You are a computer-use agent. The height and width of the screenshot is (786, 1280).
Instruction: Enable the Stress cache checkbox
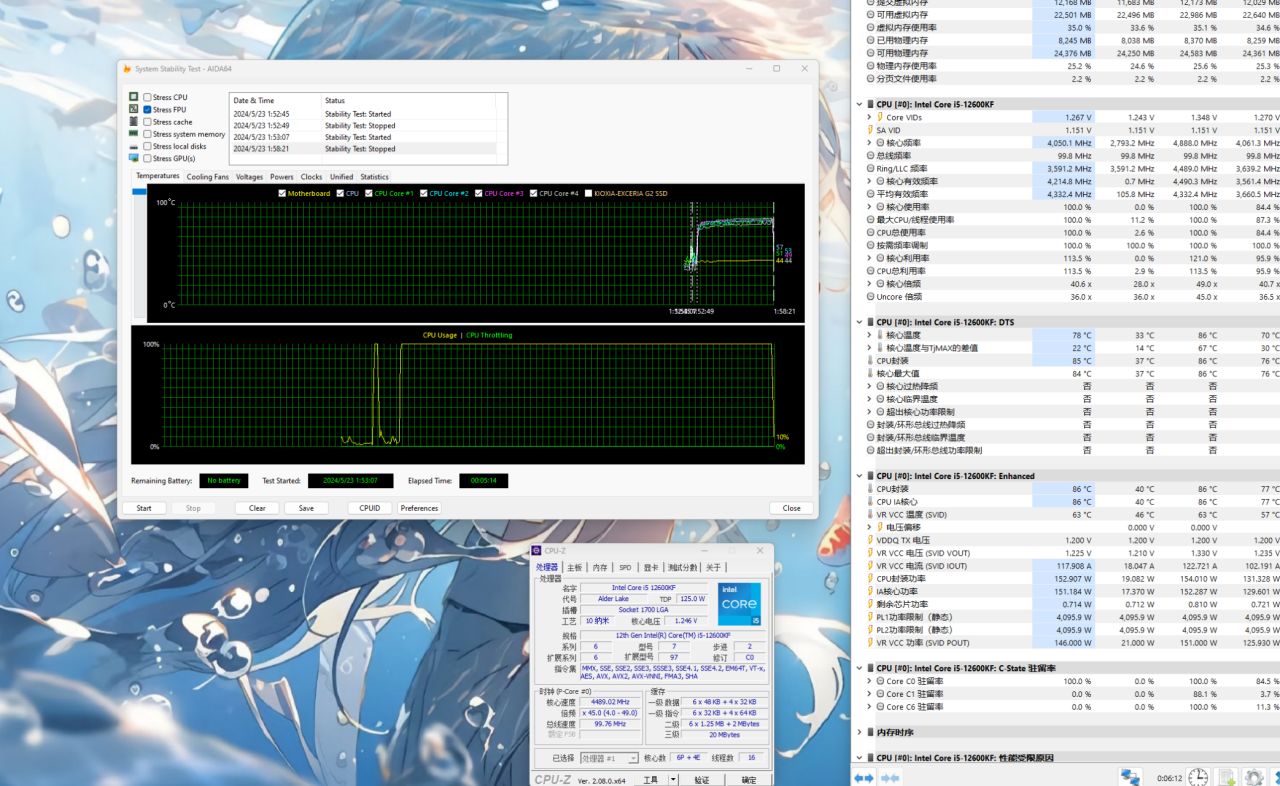pyautogui.click(x=147, y=122)
